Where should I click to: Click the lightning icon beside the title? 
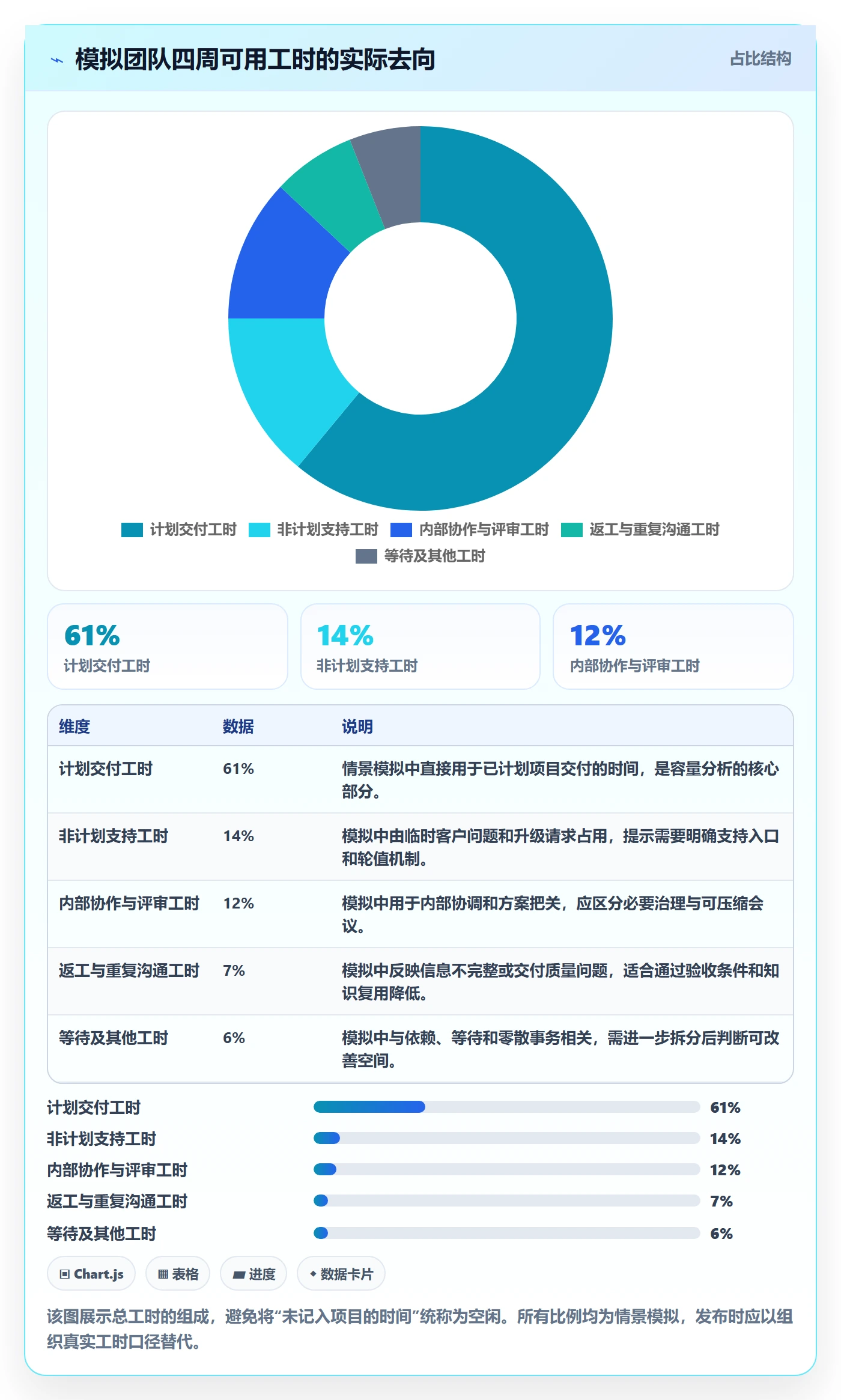57,60
